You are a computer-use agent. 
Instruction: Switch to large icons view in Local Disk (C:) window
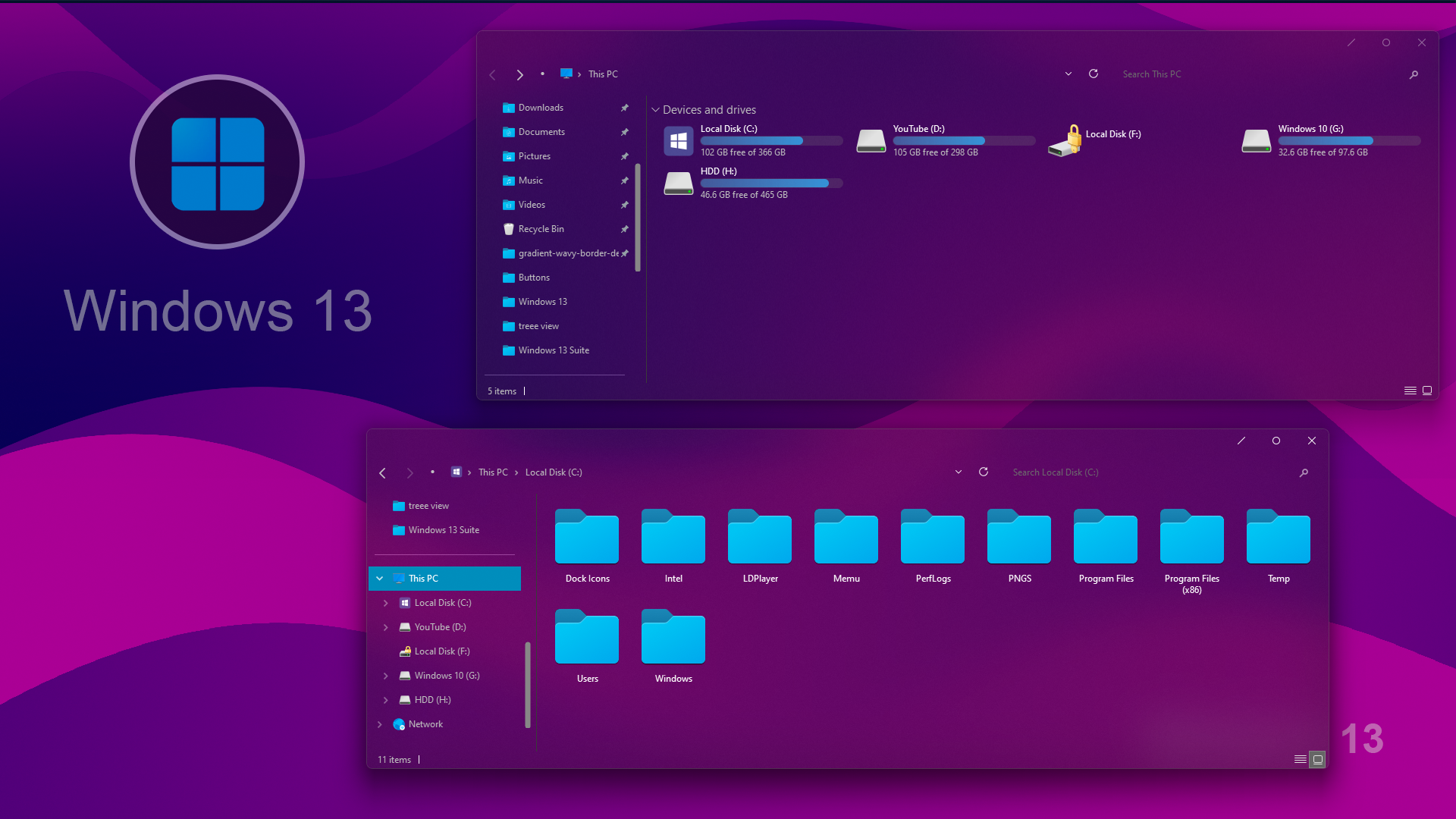point(1318,759)
